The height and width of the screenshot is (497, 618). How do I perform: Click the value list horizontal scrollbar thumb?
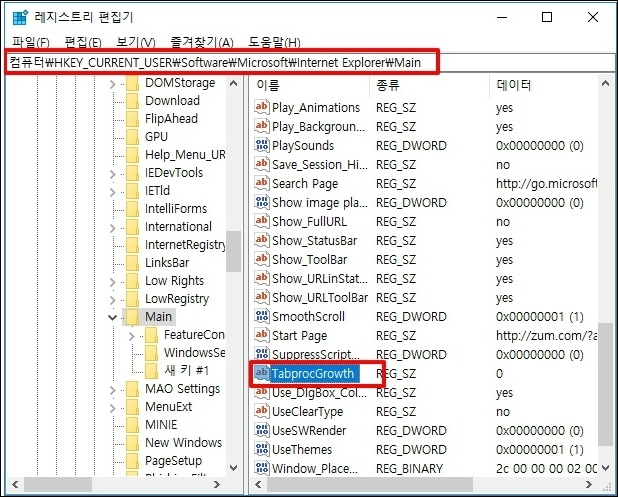[x=370, y=484]
